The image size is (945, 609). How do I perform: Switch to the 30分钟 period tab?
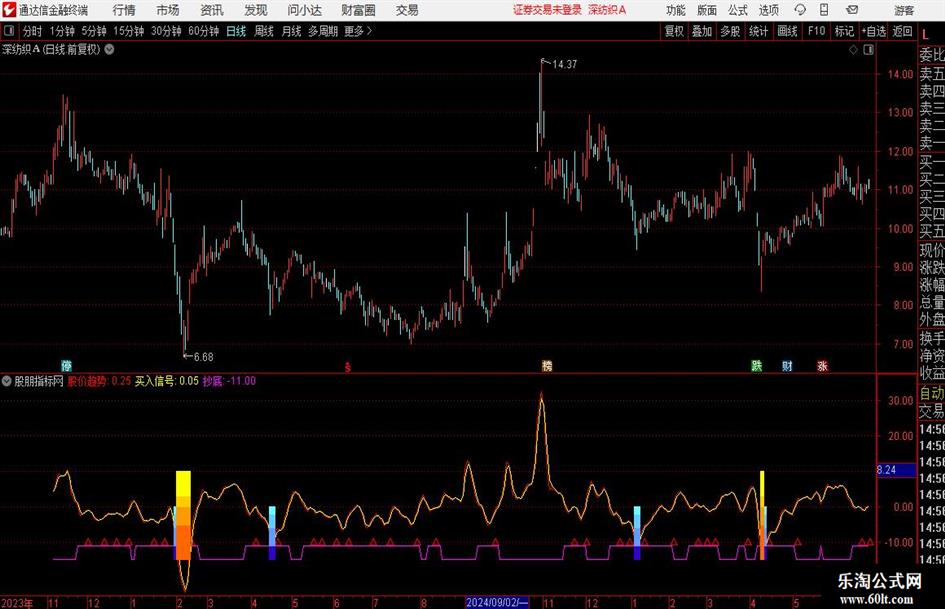pos(166,31)
